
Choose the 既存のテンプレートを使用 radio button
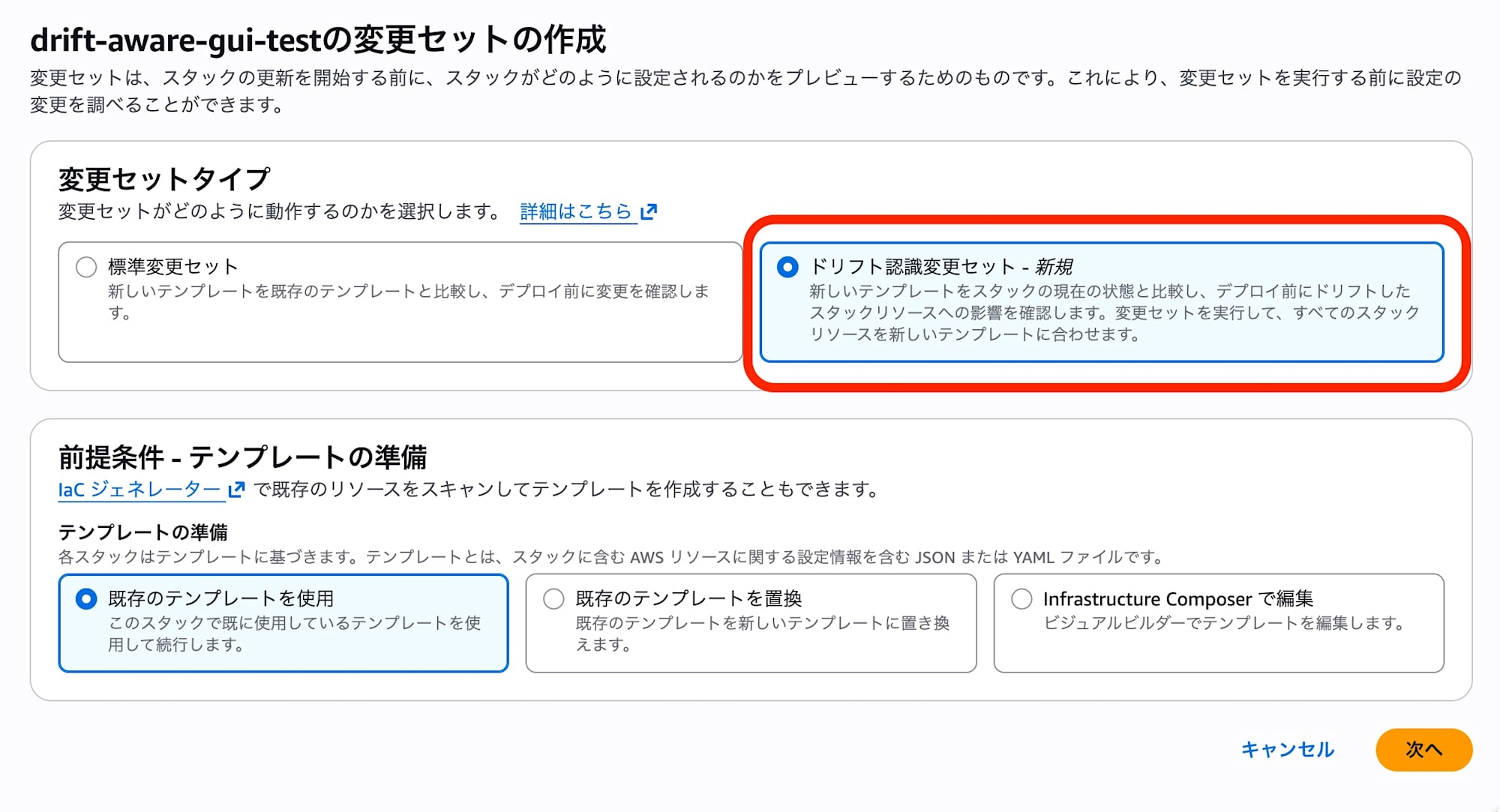click(x=86, y=598)
